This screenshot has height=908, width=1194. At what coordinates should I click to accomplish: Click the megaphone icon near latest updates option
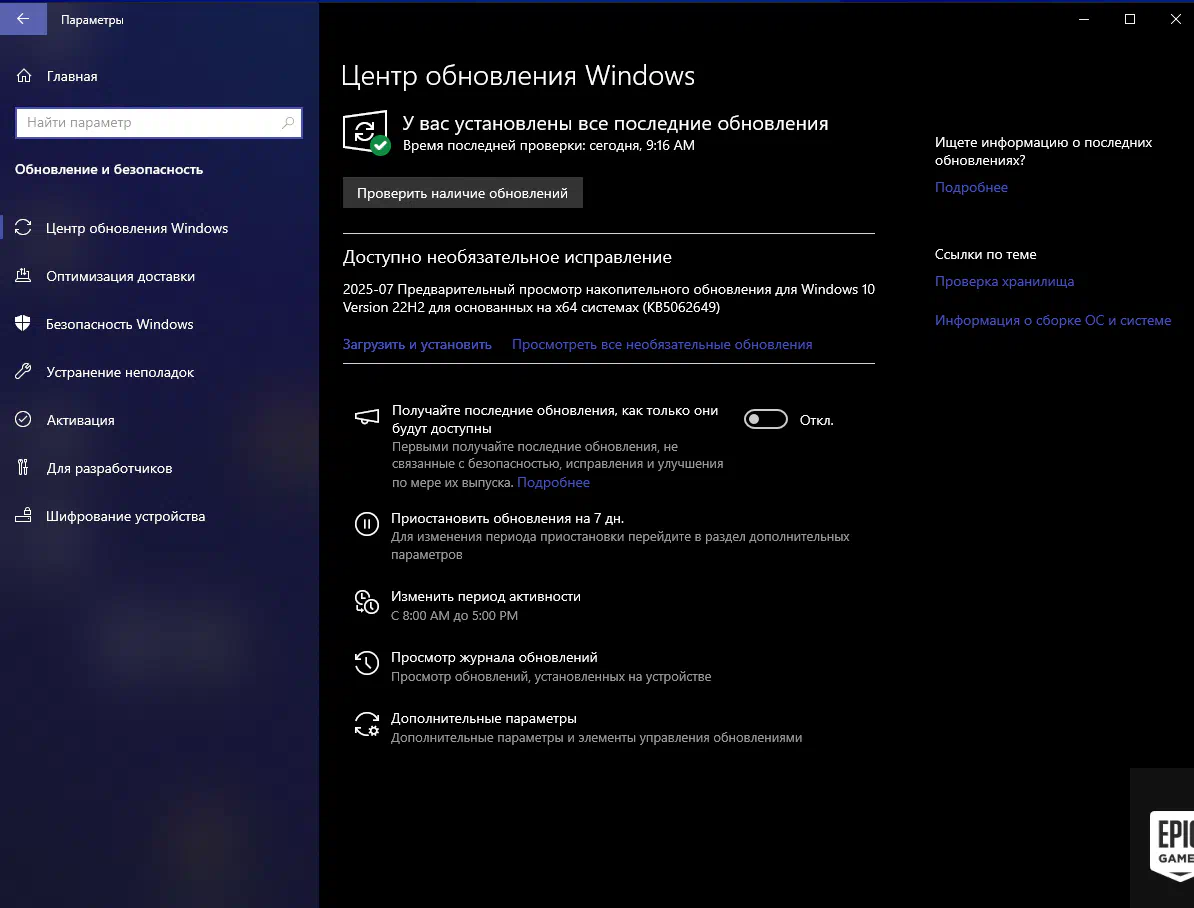[x=366, y=416]
